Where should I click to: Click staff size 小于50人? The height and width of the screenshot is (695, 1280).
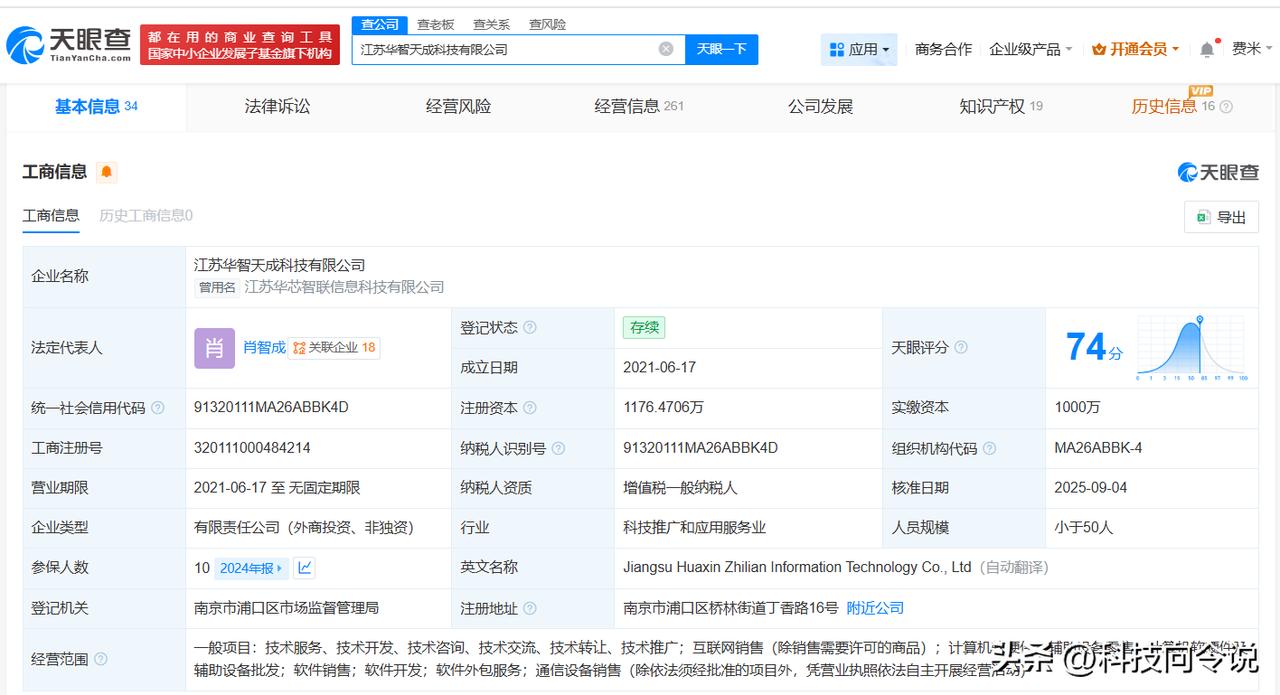[x=1084, y=527]
